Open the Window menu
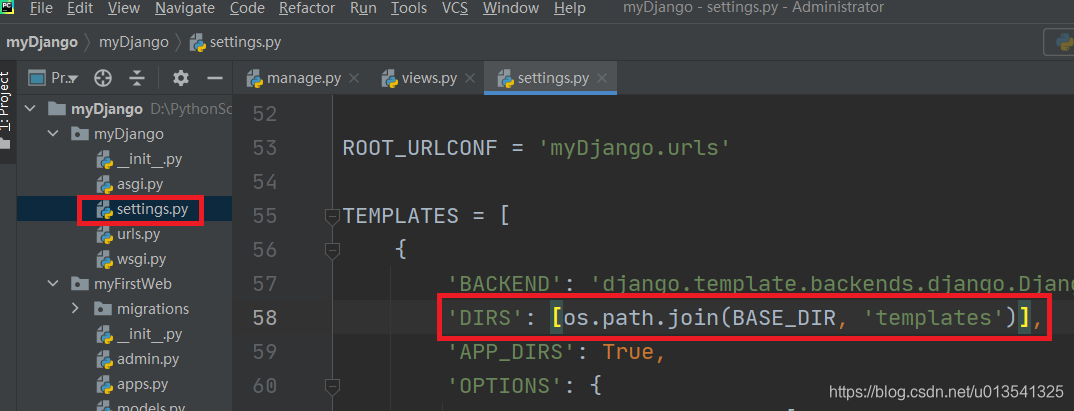 [510, 8]
